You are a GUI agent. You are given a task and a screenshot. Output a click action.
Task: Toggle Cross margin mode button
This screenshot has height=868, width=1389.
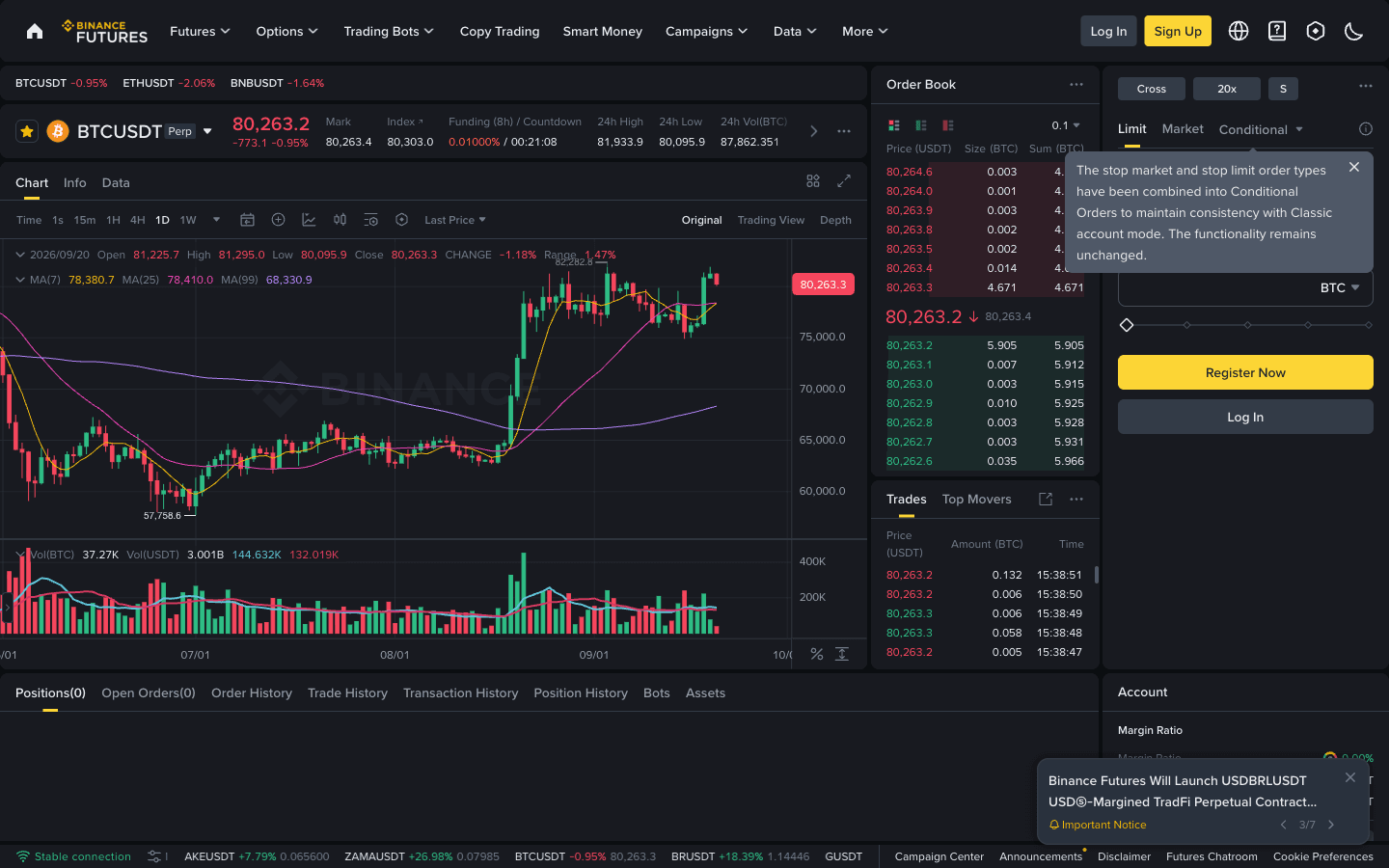point(1152,89)
